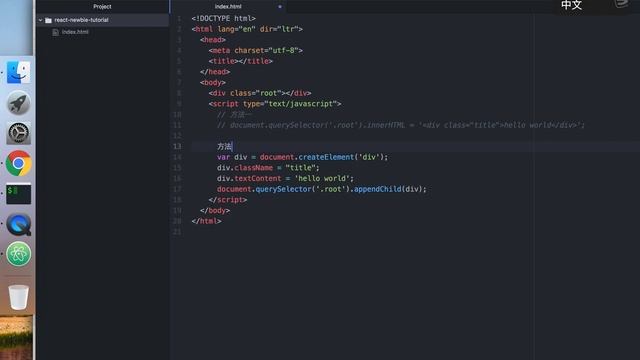Screen dimensions: 640x360
Task: Open Launchpad rocket icon in dock
Action: click(18, 103)
